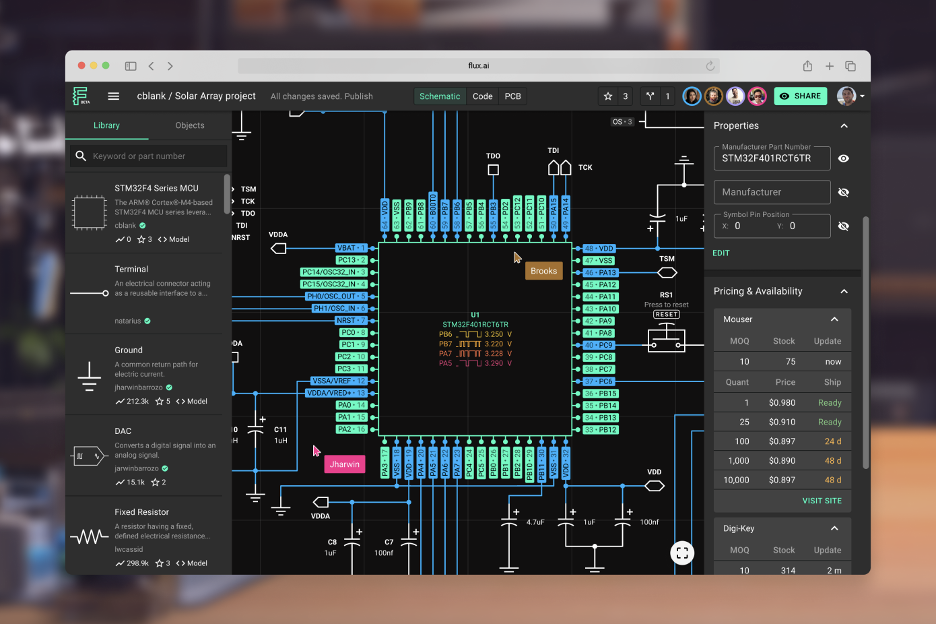The width and height of the screenshot is (936, 624).
Task: Click the Flux logo icon
Action: (81, 96)
